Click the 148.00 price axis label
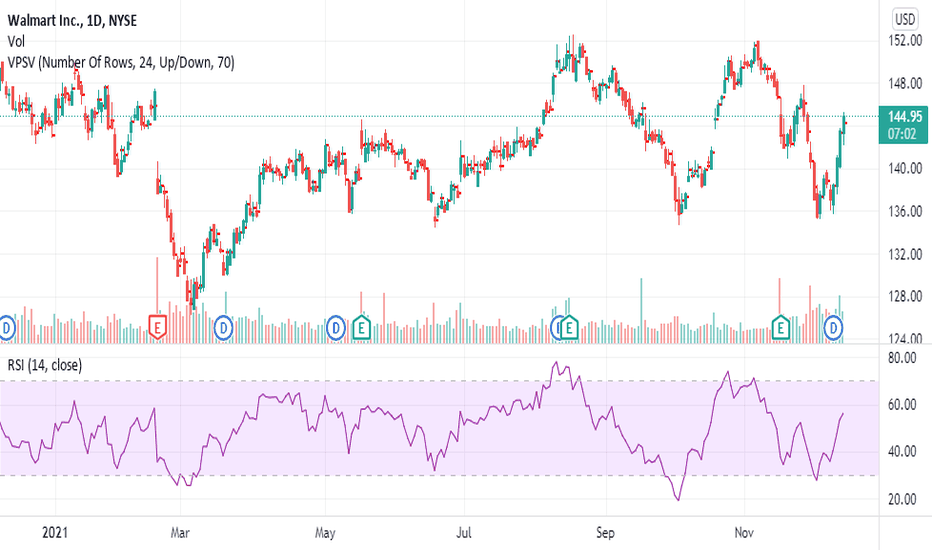The width and height of the screenshot is (932, 550). [x=905, y=84]
